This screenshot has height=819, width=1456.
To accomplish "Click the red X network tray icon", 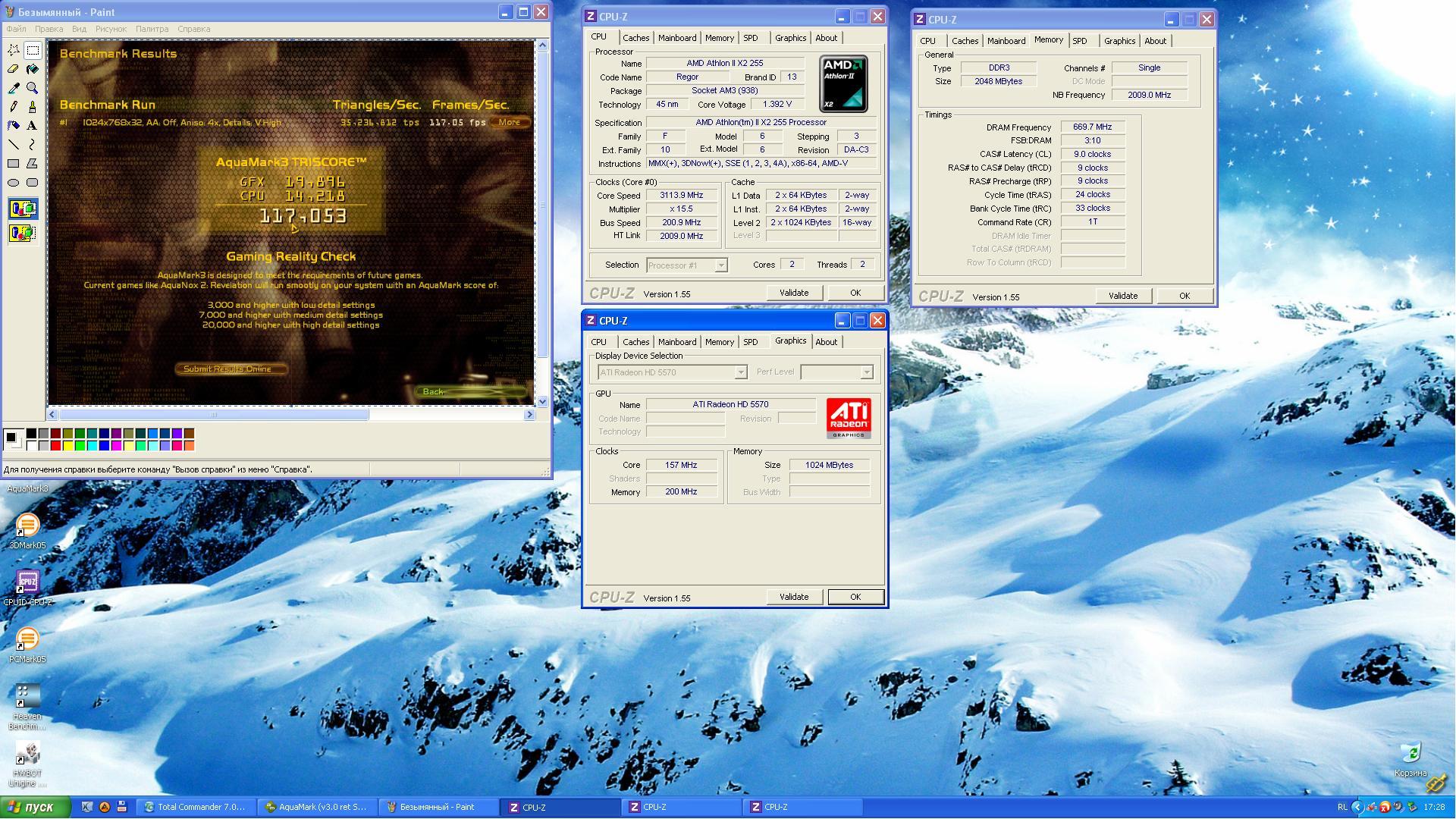I will pyautogui.click(x=1385, y=807).
